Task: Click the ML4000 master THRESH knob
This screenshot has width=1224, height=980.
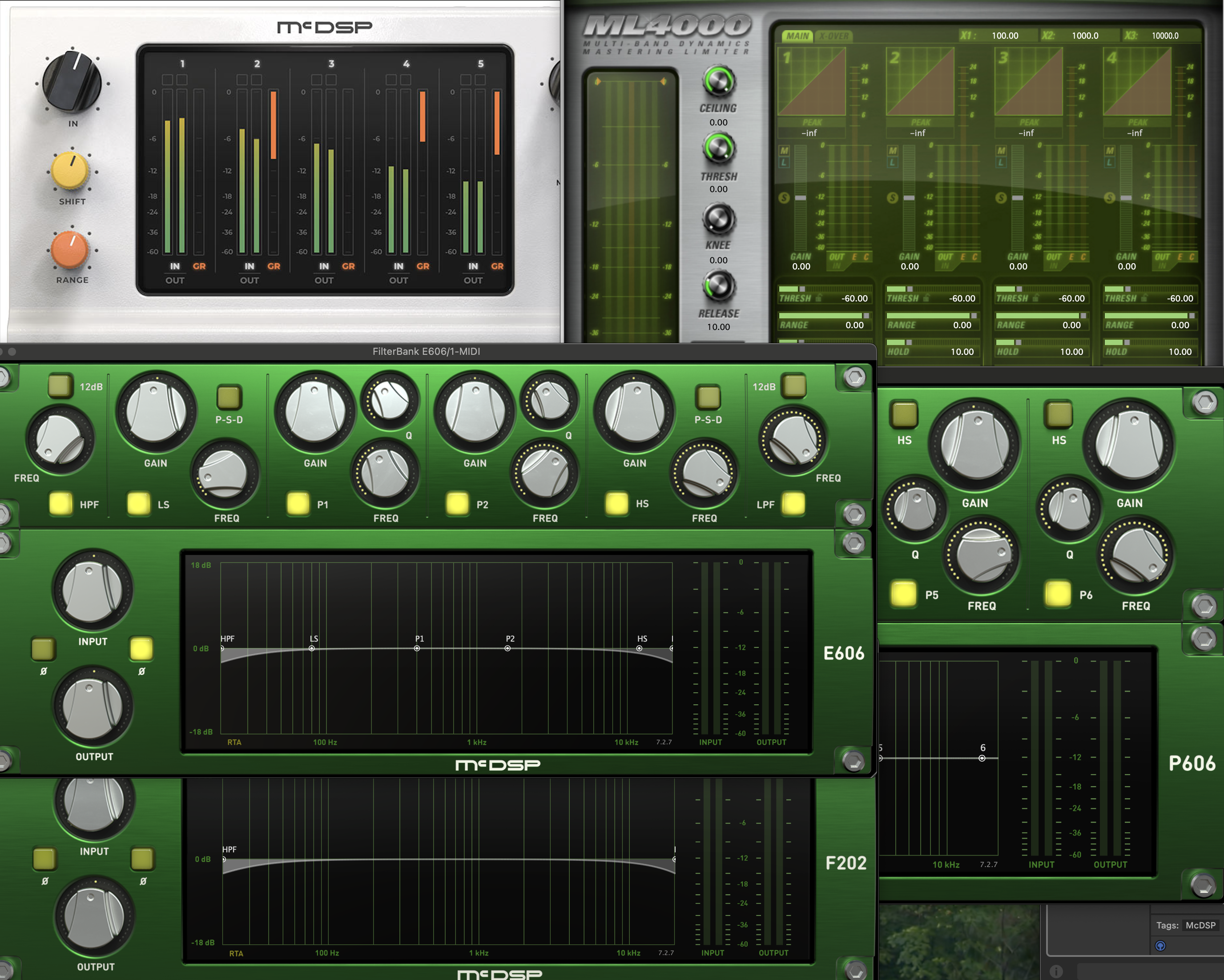Action: [x=719, y=149]
